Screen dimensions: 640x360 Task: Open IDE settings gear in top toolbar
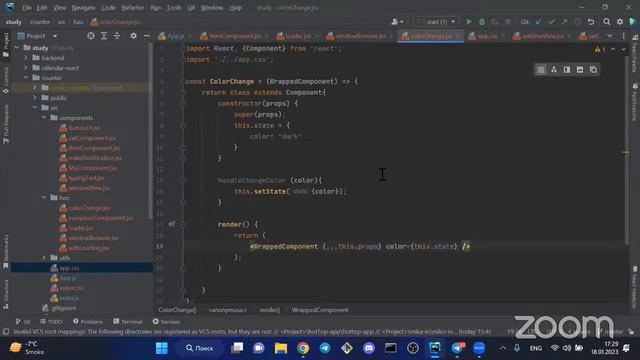pyautogui.click(x=620, y=22)
